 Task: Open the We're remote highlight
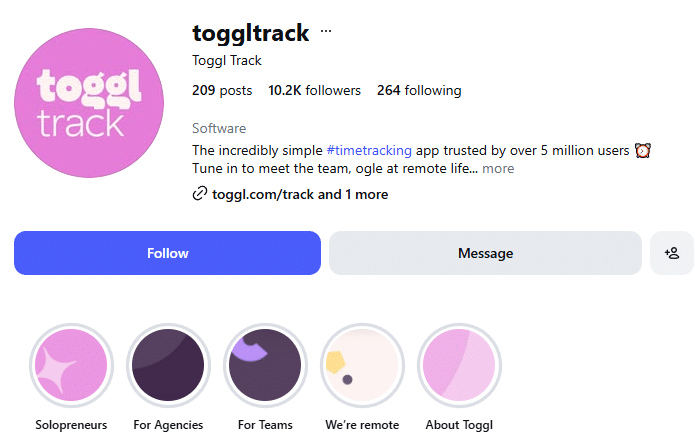tap(362, 366)
